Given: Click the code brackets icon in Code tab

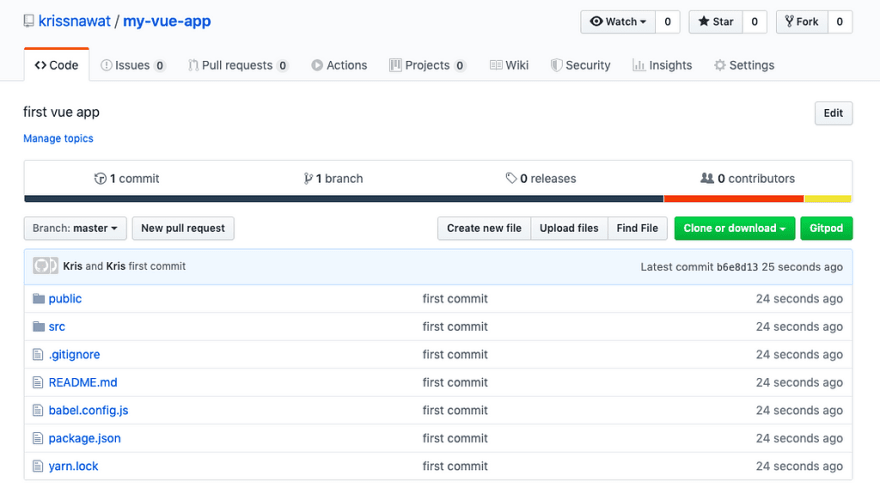Looking at the screenshot, I should tap(40, 65).
